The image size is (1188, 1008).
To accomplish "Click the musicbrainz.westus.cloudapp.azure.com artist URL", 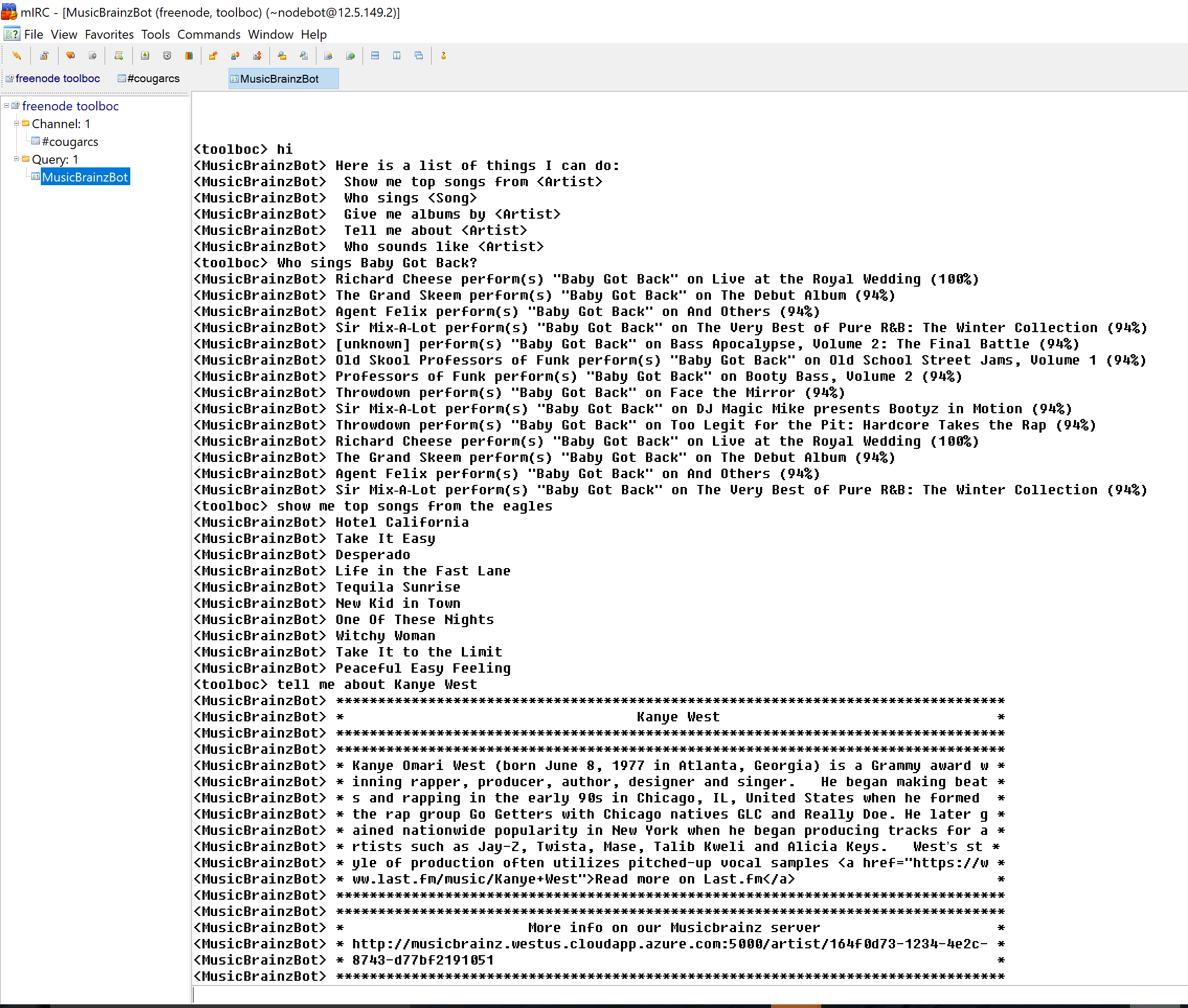I will click(670, 944).
